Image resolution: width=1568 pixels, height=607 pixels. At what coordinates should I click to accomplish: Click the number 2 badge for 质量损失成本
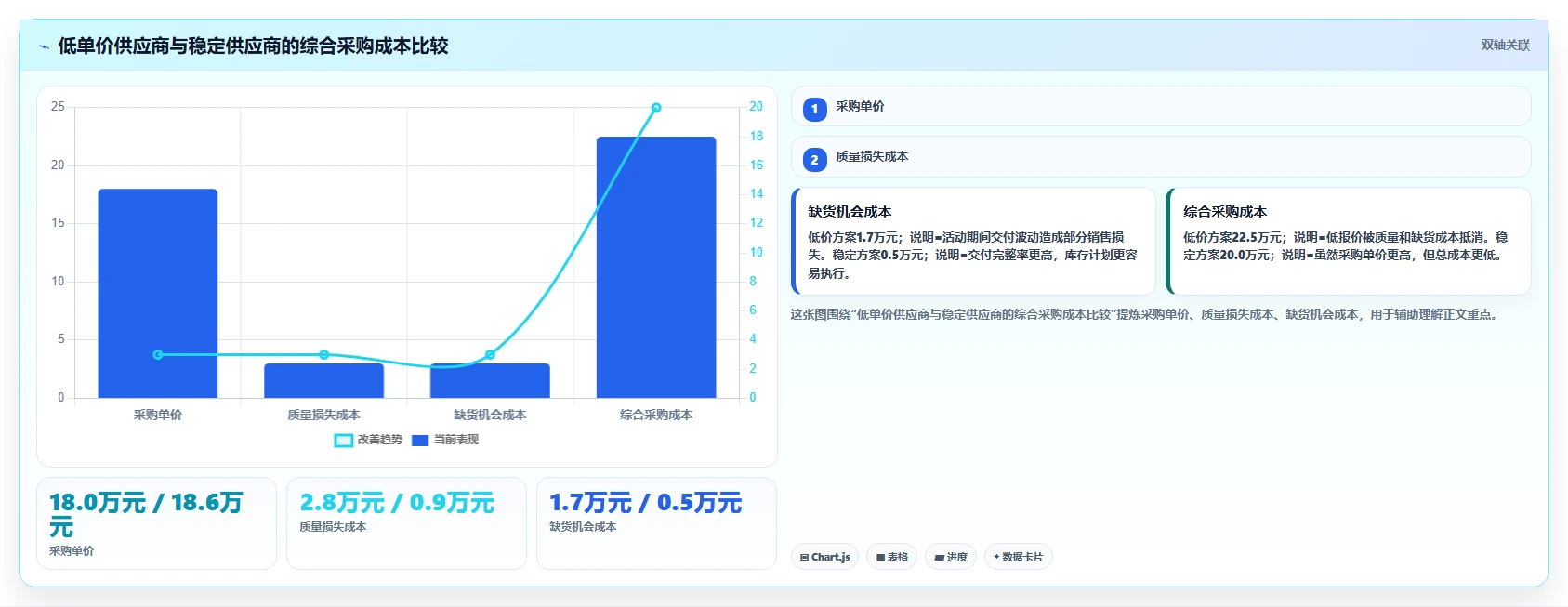tap(814, 160)
